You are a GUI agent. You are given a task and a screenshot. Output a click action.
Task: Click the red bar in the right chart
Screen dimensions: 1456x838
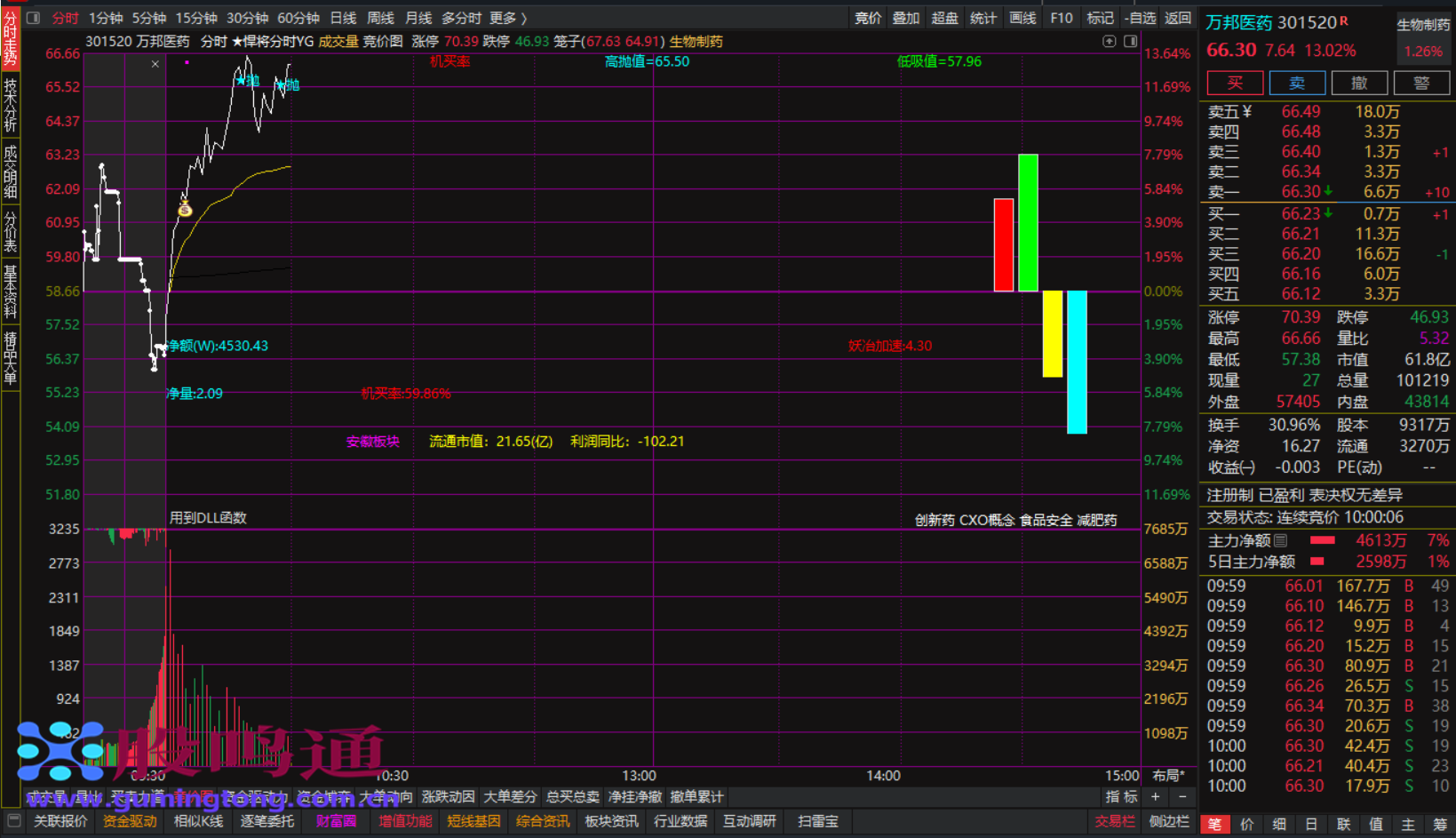point(1004,245)
